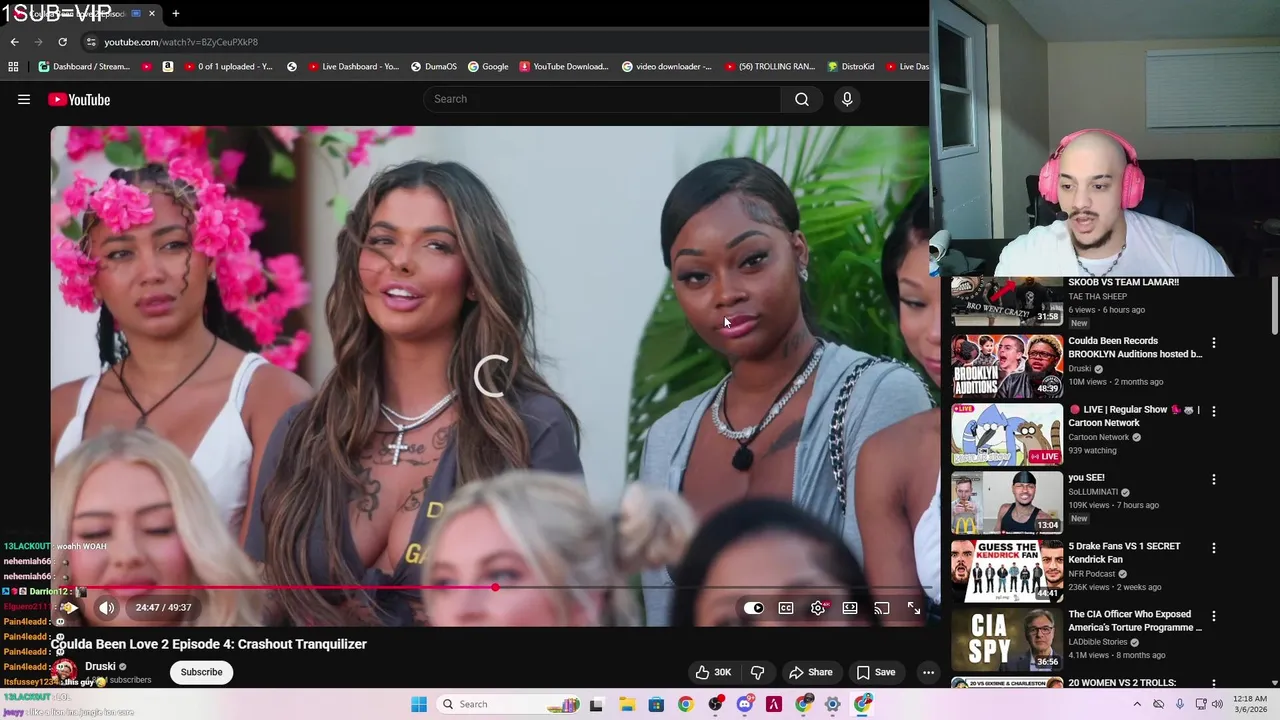Open more actions ellipsis under video

928,672
